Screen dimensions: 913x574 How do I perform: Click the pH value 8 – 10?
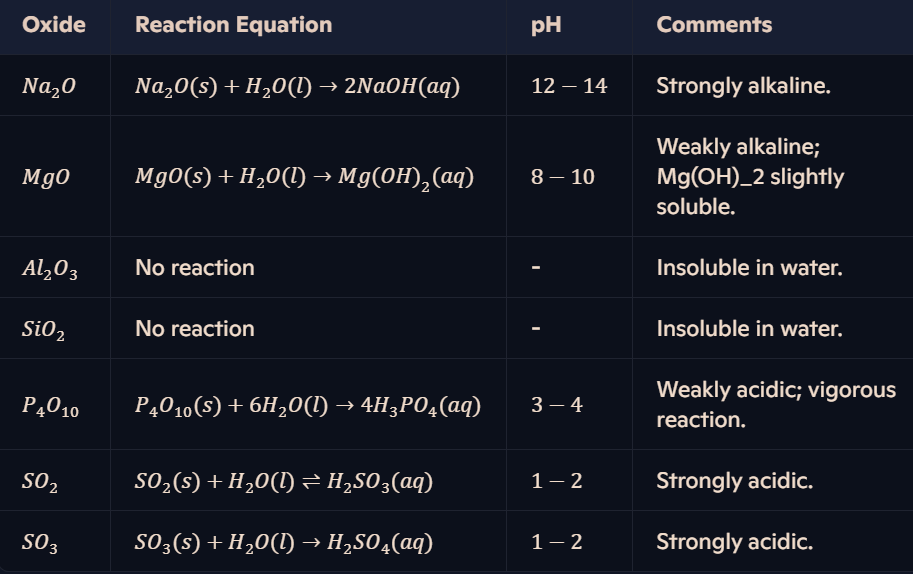tap(562, 177)
